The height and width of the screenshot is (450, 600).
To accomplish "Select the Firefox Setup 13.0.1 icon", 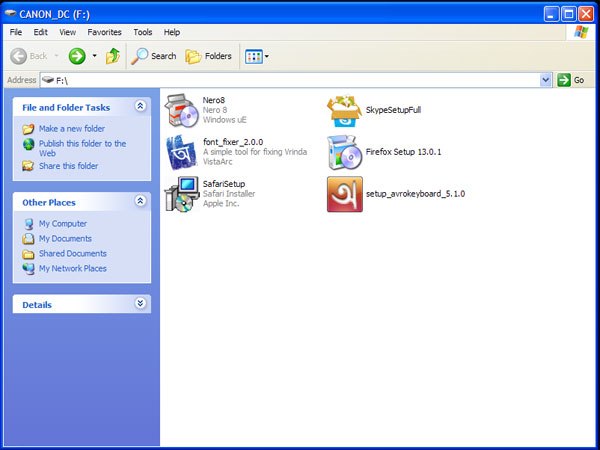I will pos(344,152).
